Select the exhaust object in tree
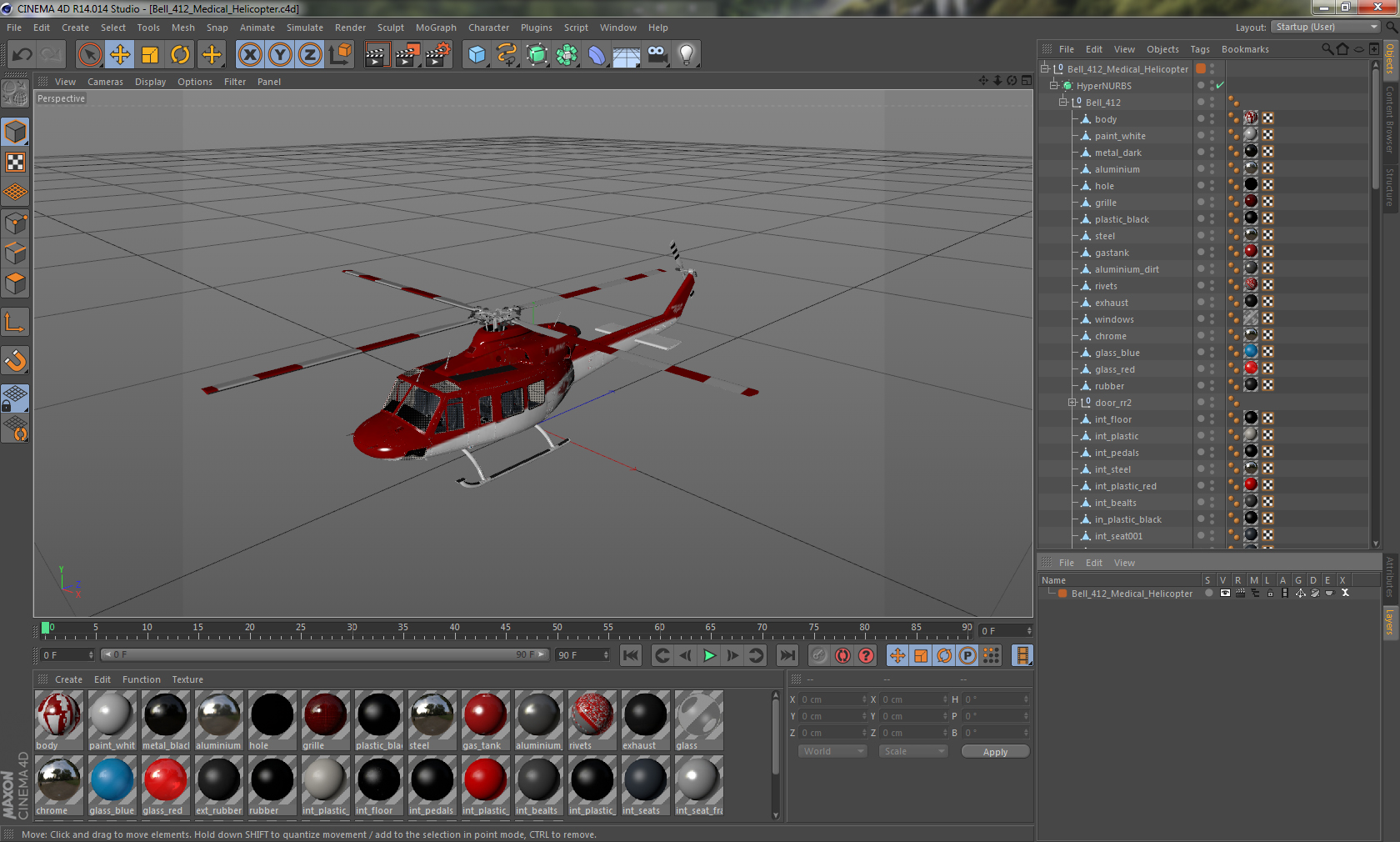 1111,303
